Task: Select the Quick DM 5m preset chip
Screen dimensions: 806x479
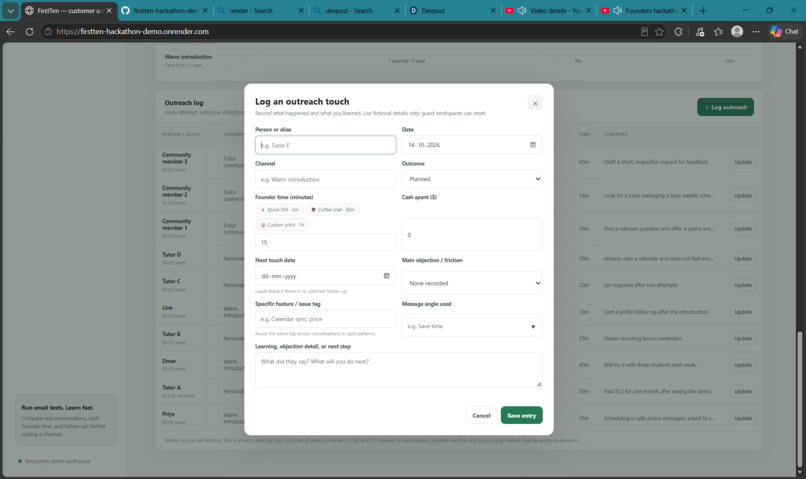Action: (279, 210)
